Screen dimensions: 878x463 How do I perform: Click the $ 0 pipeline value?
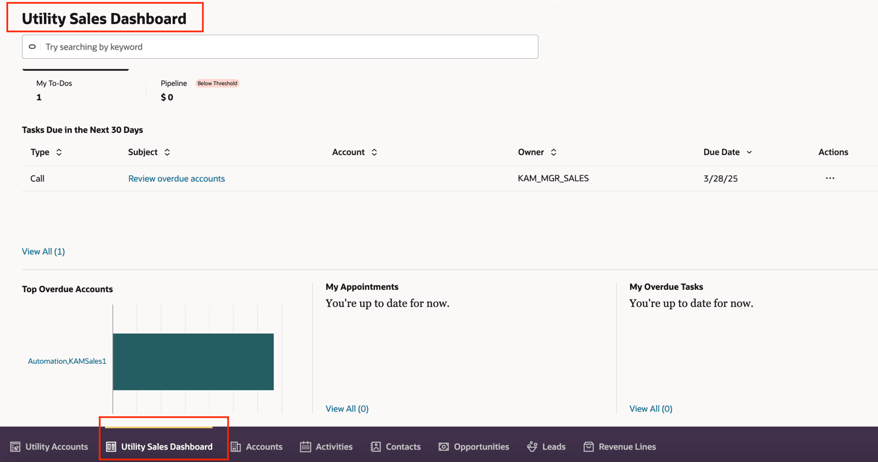point(167,97)
